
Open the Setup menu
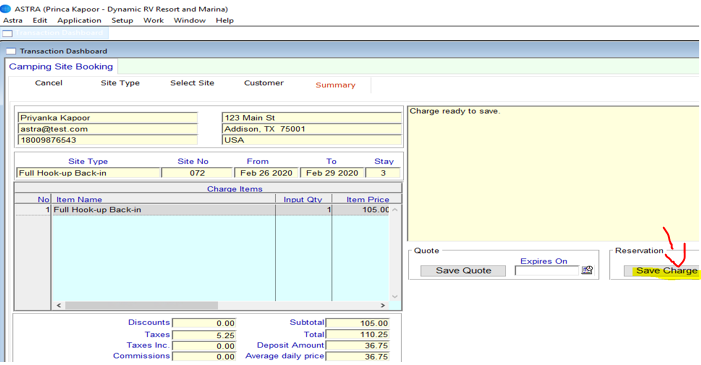pyautogui.click(x=122, y=21)
